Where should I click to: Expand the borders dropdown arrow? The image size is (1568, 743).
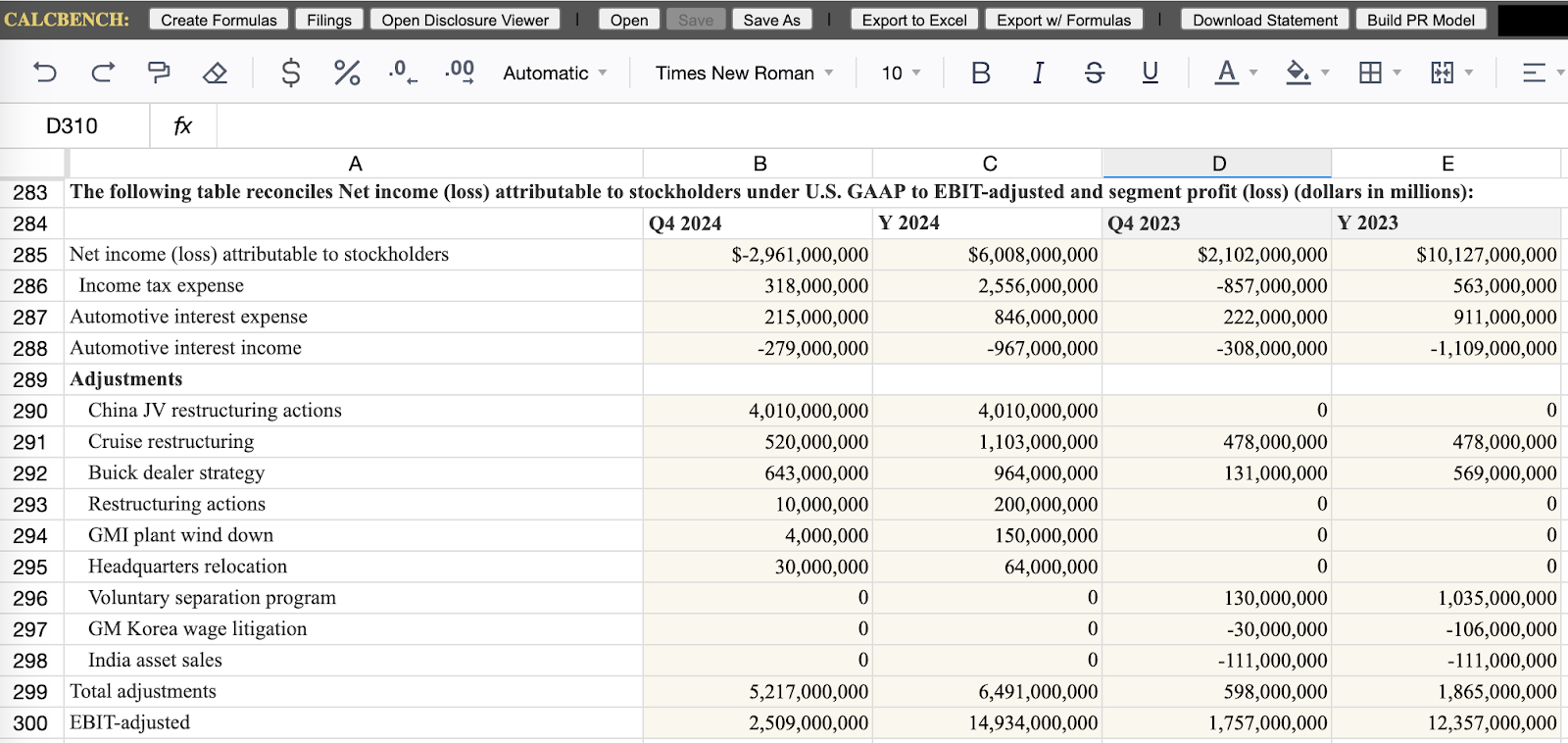coord(1396,73)
